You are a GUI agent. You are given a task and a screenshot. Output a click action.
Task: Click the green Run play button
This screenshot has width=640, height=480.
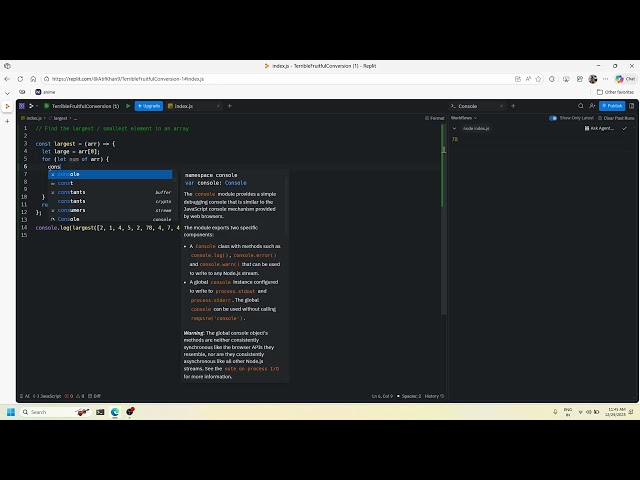[x=128, y=106]
